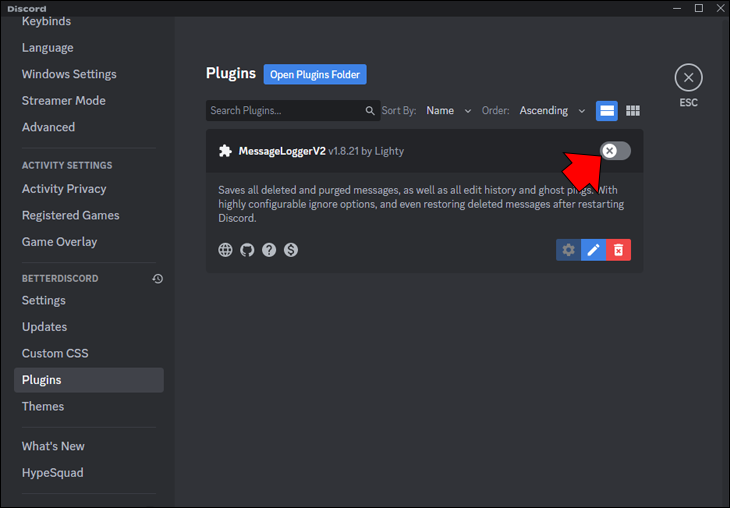The image size is (730, 508).
Task: Click the MessageLoggerV2 plugin title
Action: coord(282,151)
